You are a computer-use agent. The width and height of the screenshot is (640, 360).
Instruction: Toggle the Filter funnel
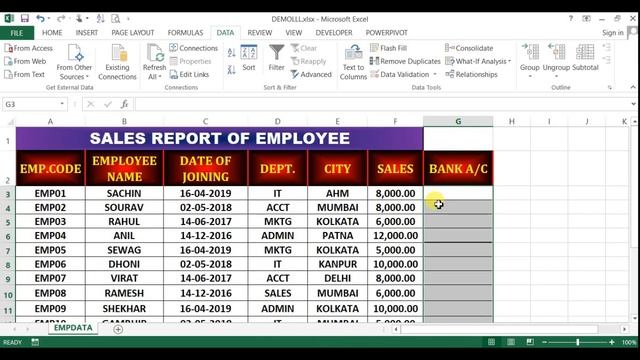[276, 58]
